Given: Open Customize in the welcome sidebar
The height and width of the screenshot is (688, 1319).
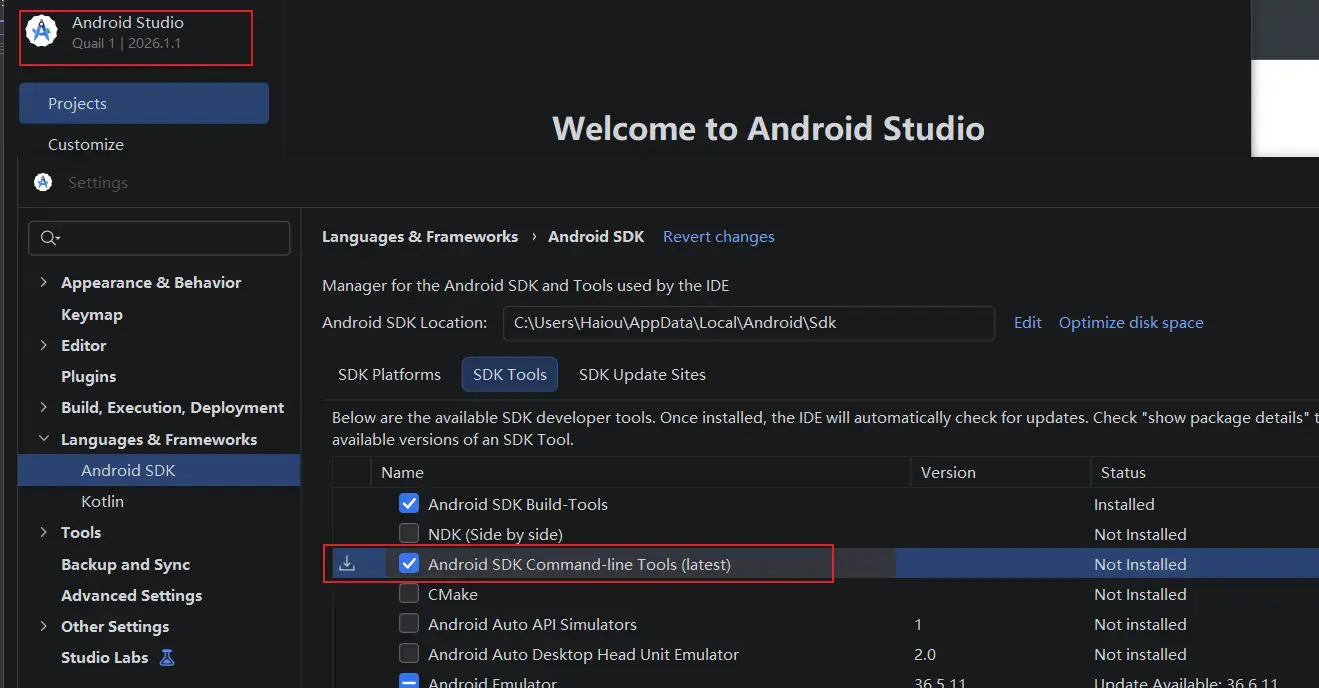Looking at the screenshot, I should tap(86, 145).
